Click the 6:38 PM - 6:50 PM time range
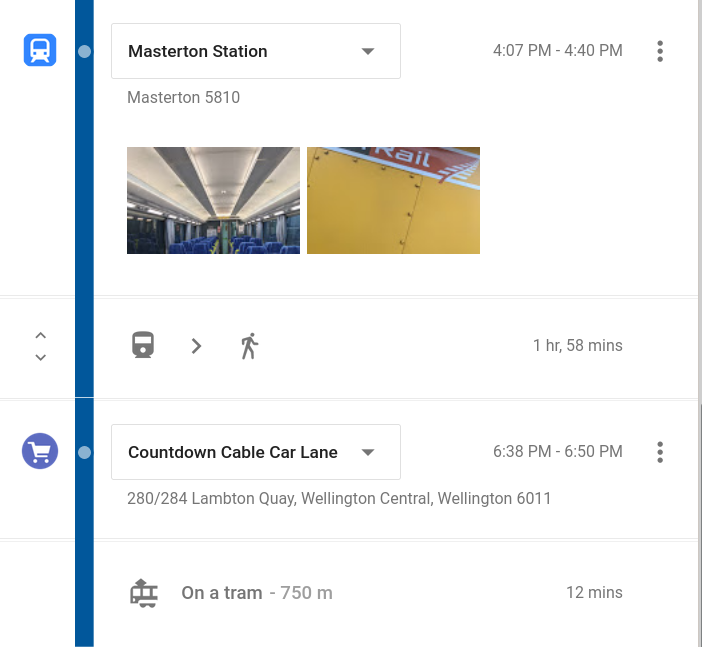This screenshot has width=702, height=647. 557,451
